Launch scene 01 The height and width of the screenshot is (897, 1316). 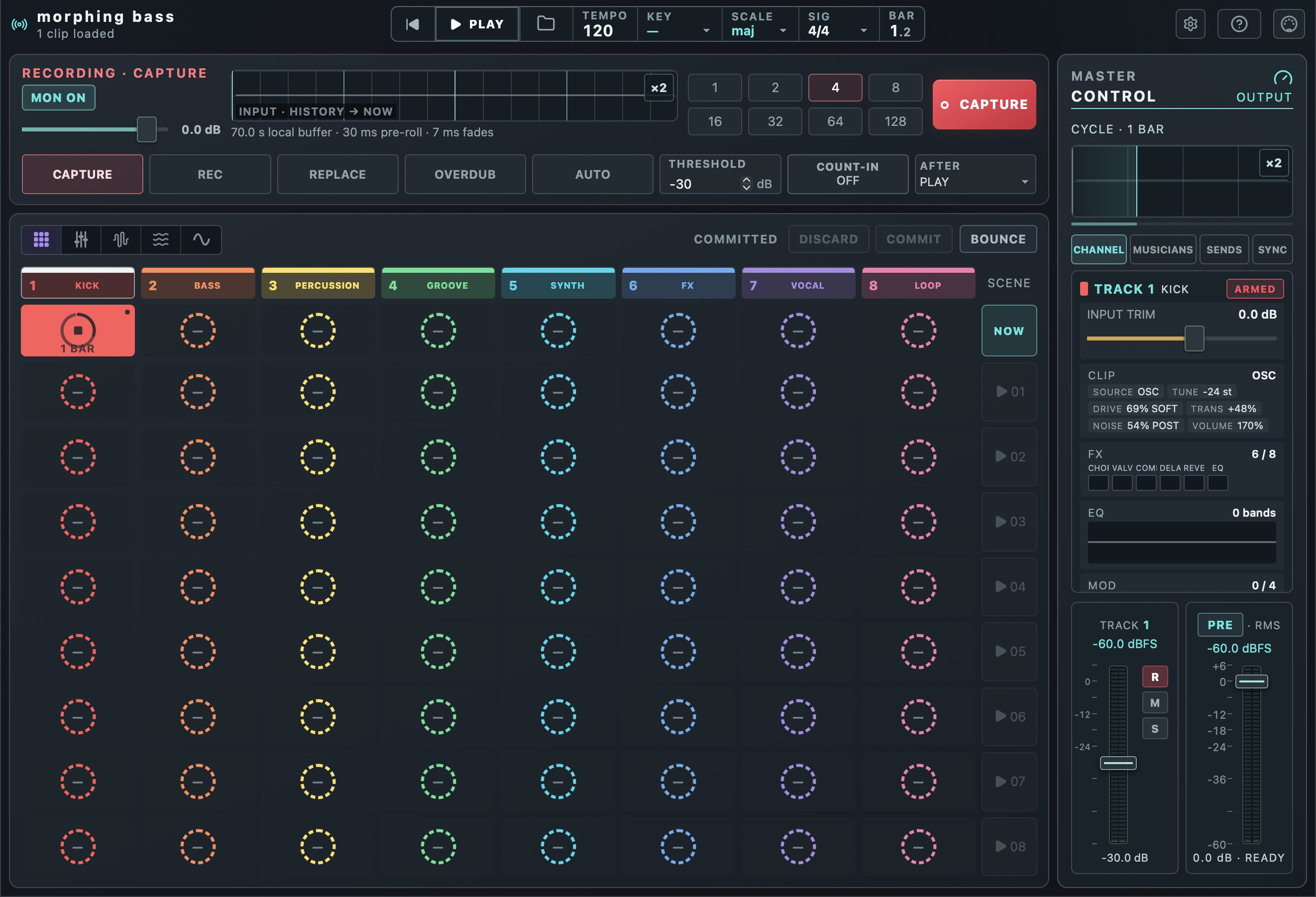(1009, 392)
